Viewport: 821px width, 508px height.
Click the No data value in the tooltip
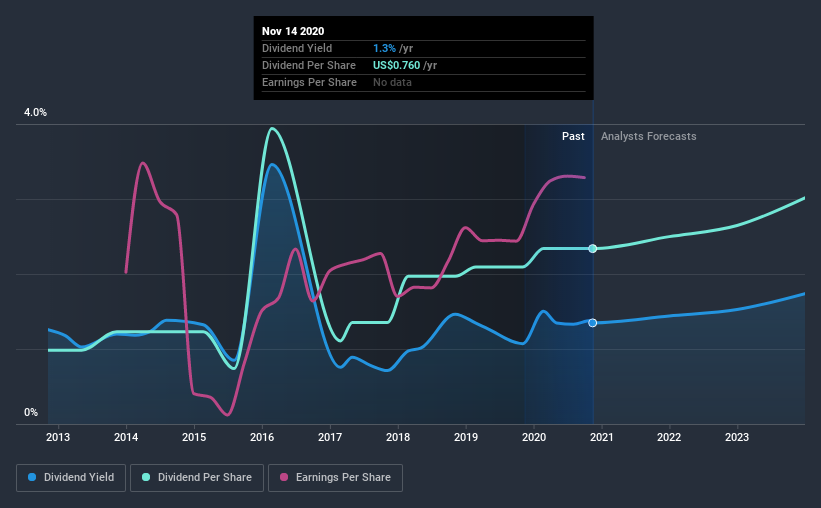click(392, 82)
